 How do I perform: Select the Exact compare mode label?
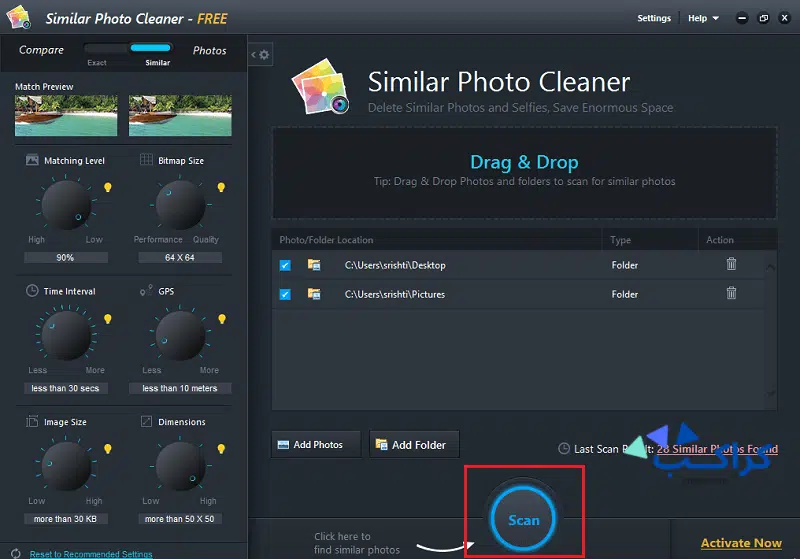point(97,63)
